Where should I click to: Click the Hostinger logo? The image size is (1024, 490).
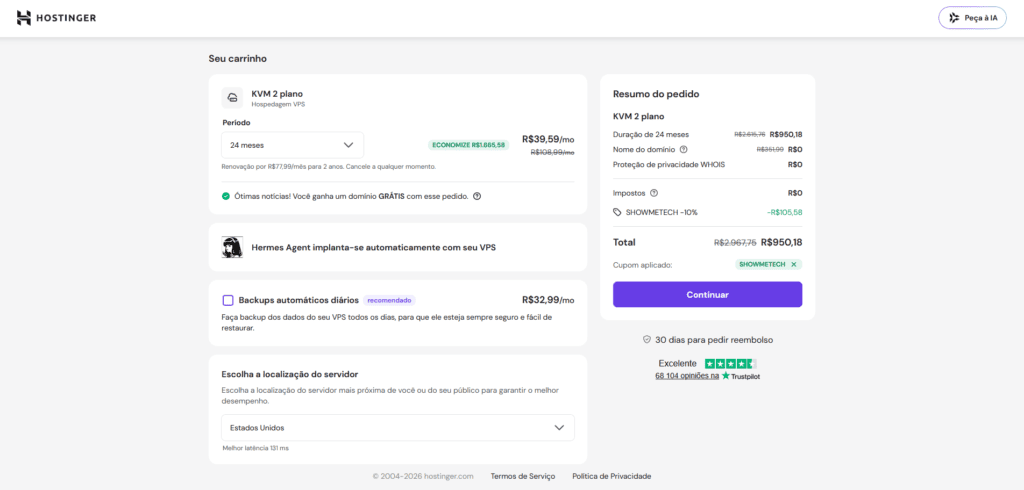[x=56, y=18]
